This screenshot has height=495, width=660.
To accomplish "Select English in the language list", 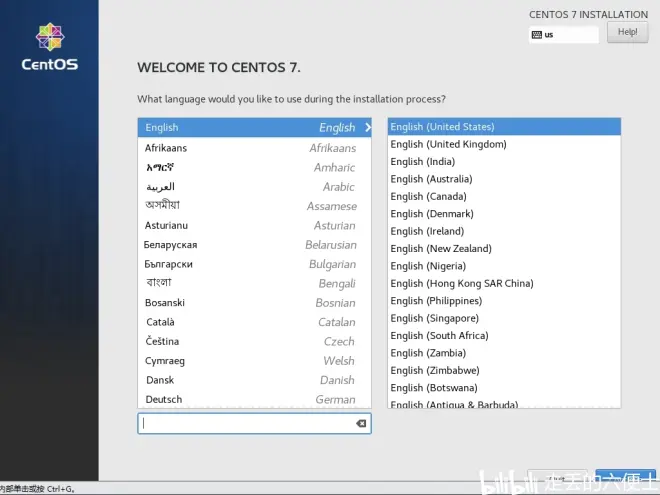I will point(254,128).
